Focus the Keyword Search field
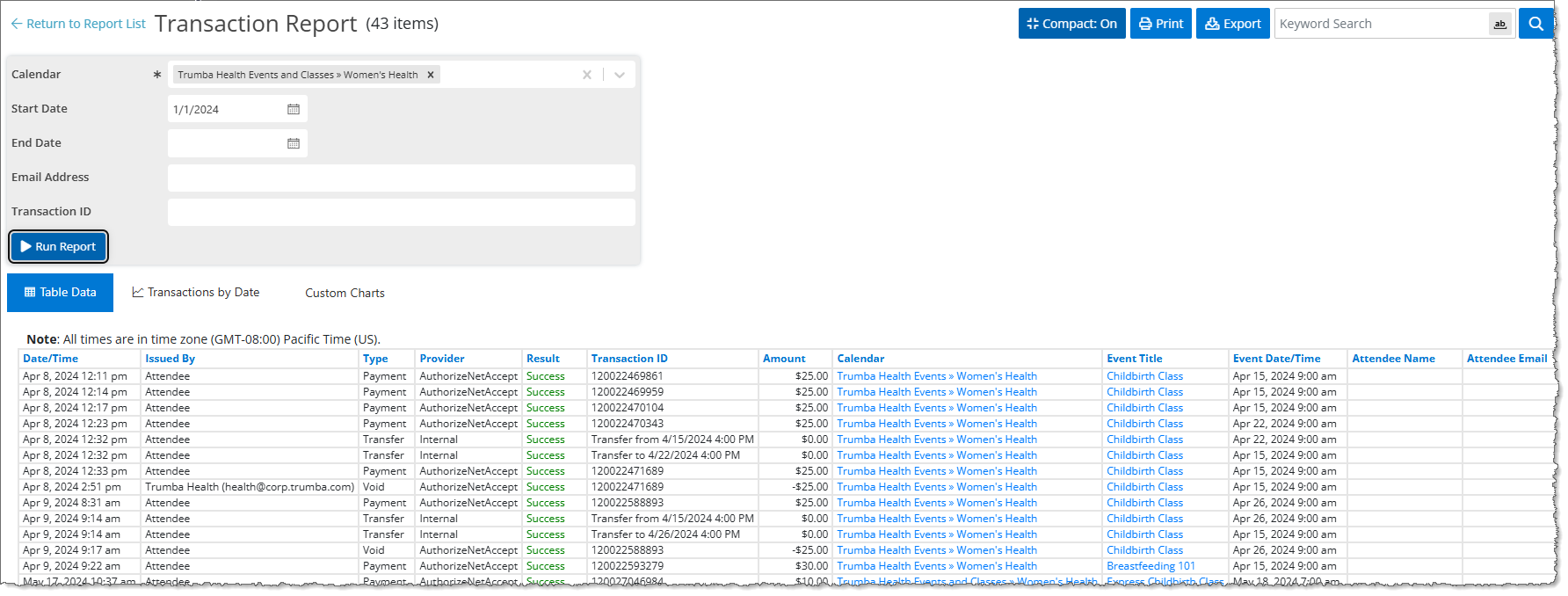 point(1382,24)
